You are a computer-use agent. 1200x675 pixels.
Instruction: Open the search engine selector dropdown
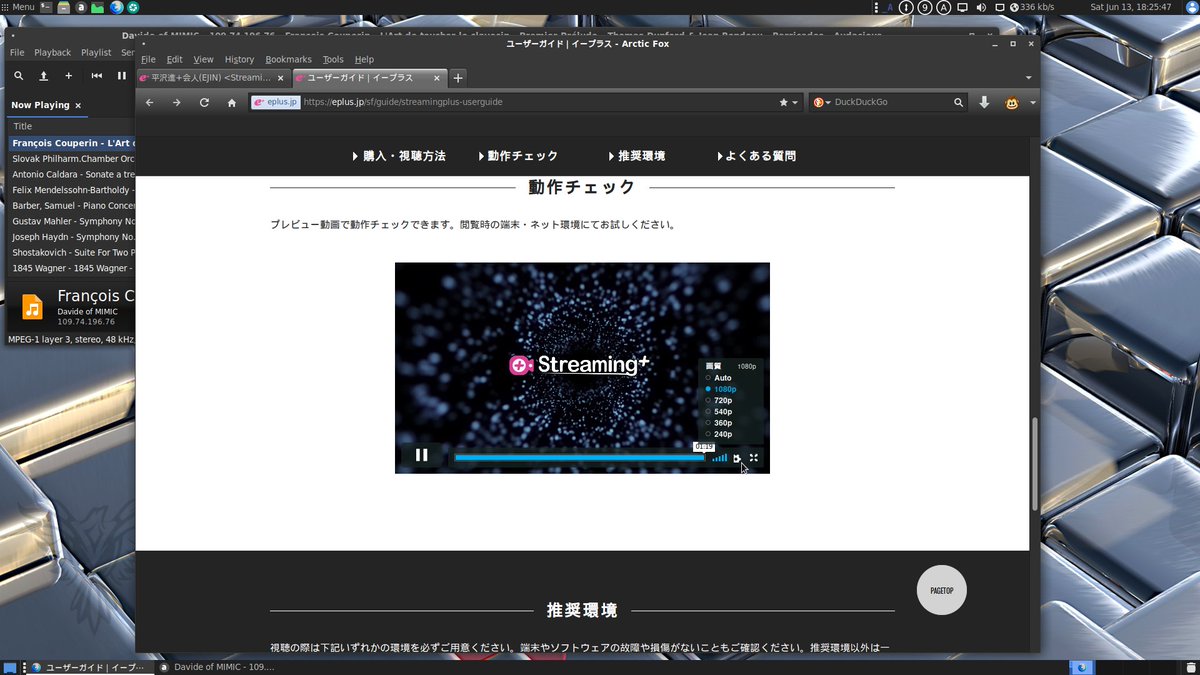pos(822,102)
